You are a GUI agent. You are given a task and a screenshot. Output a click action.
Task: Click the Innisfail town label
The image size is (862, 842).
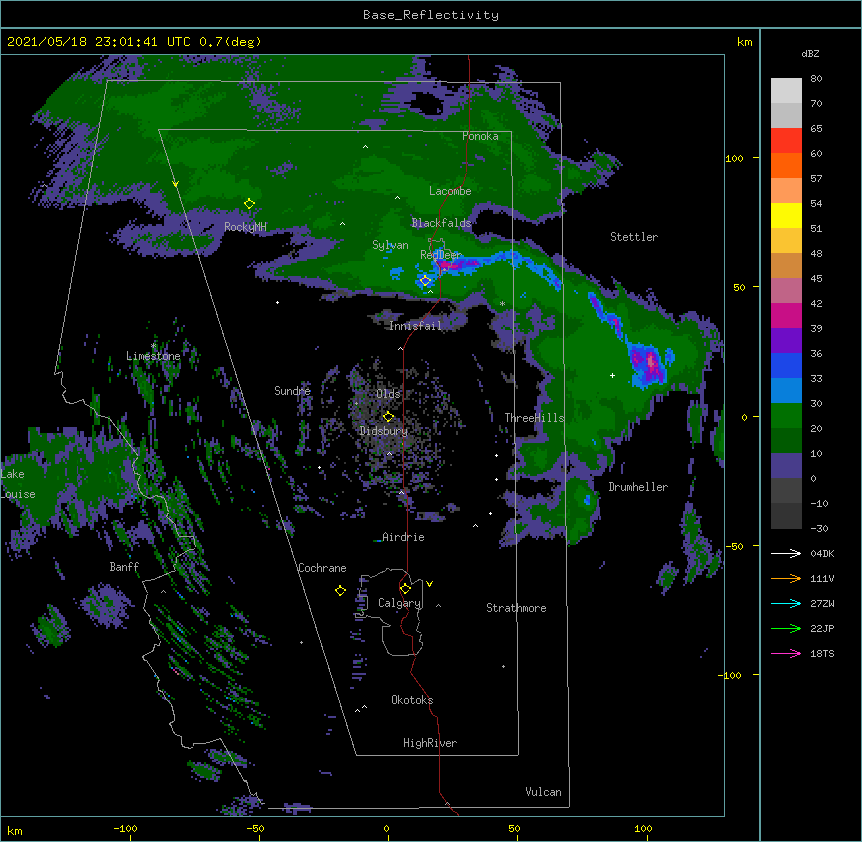(415, 326)
